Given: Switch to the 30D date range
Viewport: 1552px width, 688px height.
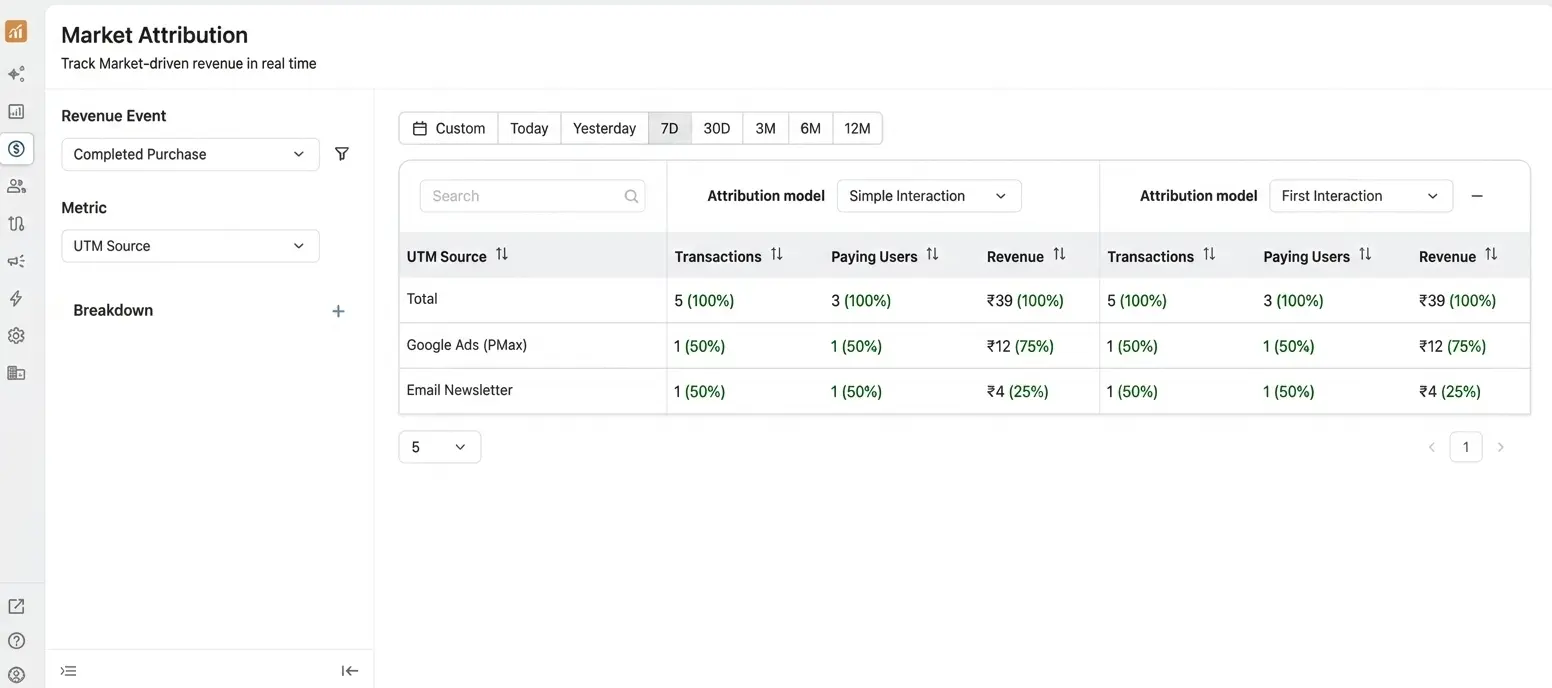Looking at the screenshot, I should pos(716,128).
